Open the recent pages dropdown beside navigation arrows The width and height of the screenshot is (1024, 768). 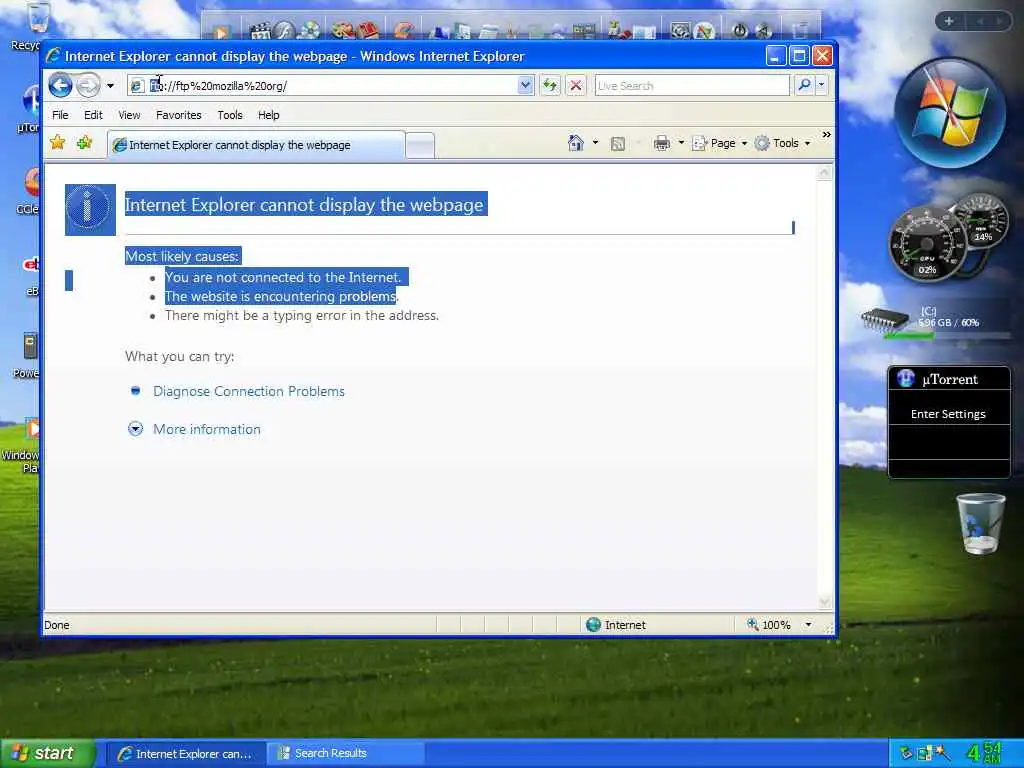click(110, 86)
